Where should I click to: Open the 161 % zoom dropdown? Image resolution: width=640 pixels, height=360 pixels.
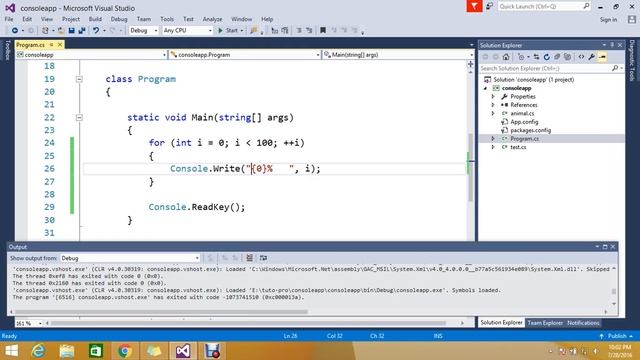[x=29, y=323]
